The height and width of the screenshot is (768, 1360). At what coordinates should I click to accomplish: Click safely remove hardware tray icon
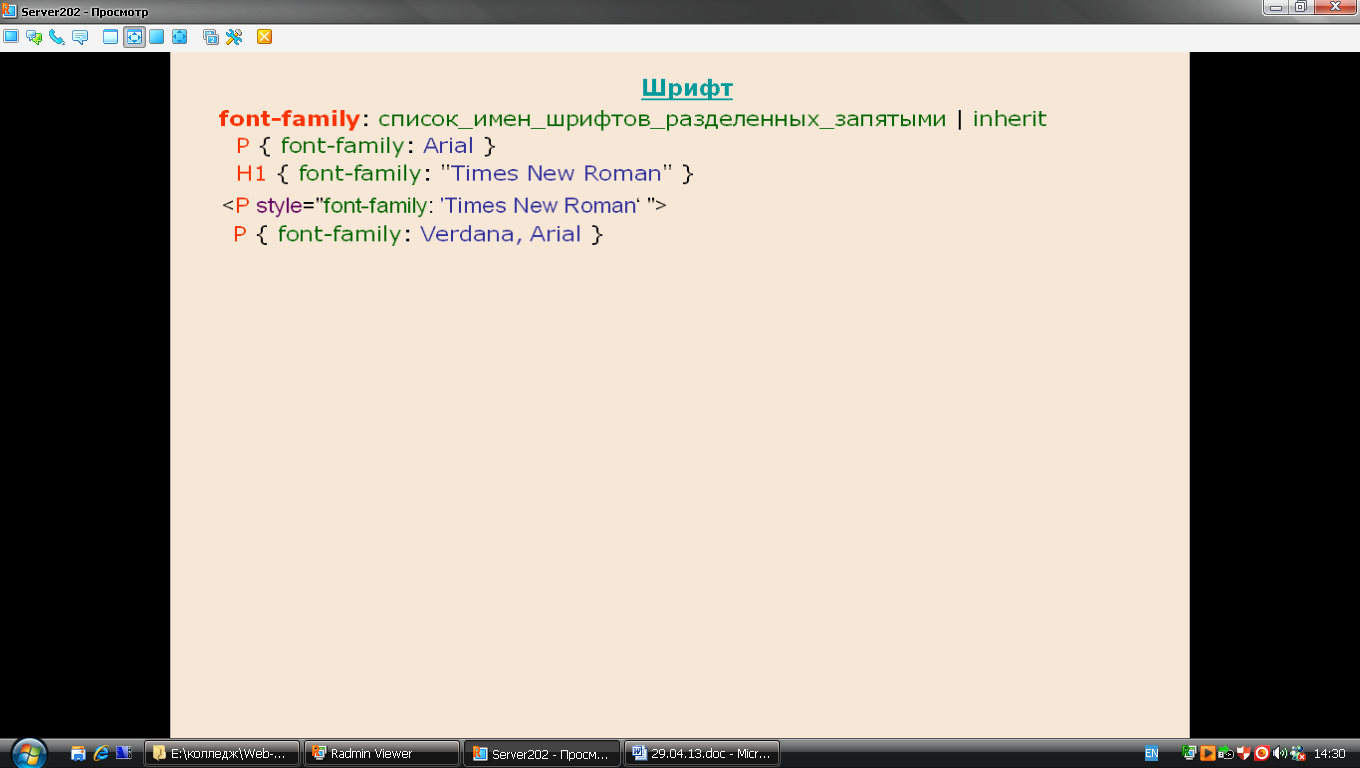[x=1226, y=754]
